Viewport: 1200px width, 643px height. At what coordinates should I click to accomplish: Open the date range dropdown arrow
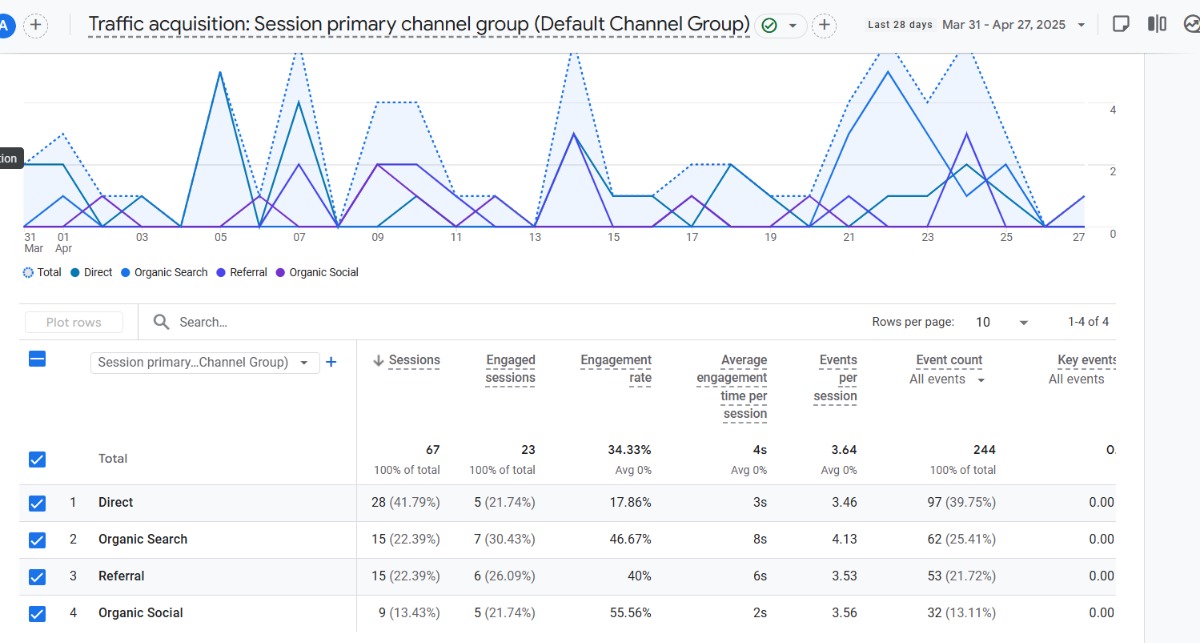(x=1081, y=25)
